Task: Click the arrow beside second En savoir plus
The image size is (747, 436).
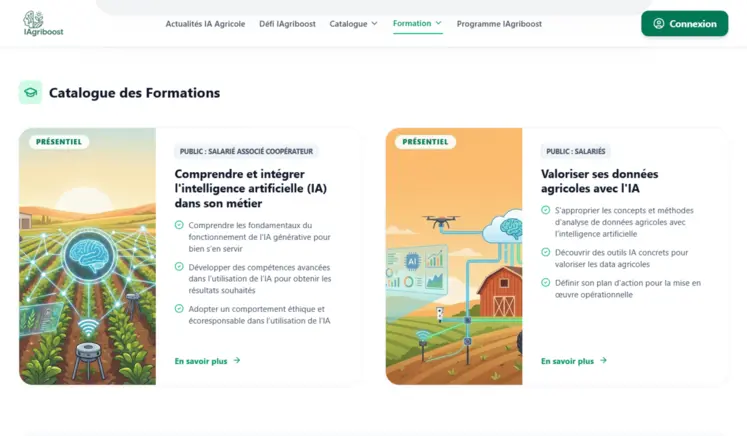Action: pos(603,361)
